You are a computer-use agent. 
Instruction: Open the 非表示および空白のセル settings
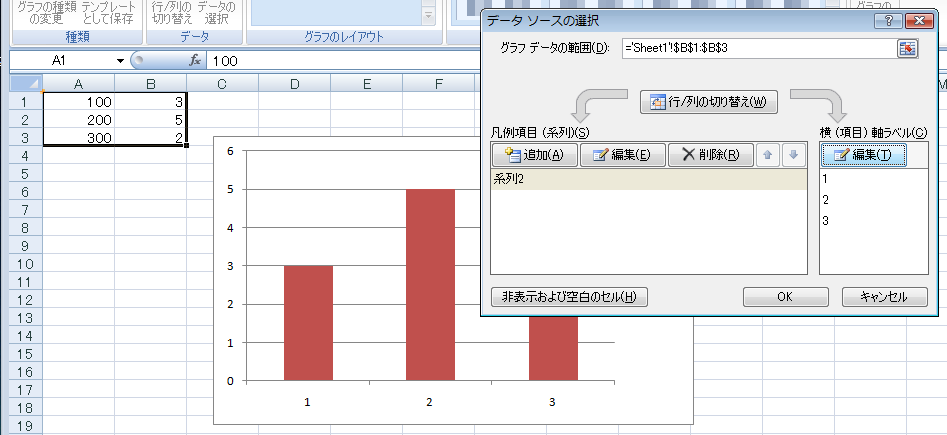(x=570, y=297)
